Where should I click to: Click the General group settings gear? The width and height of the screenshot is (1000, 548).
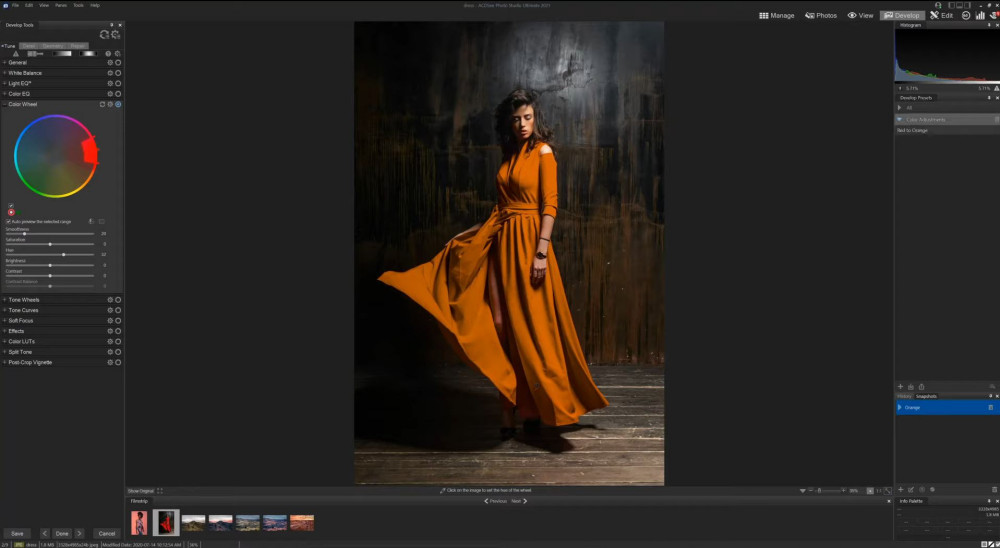(110, 63)
